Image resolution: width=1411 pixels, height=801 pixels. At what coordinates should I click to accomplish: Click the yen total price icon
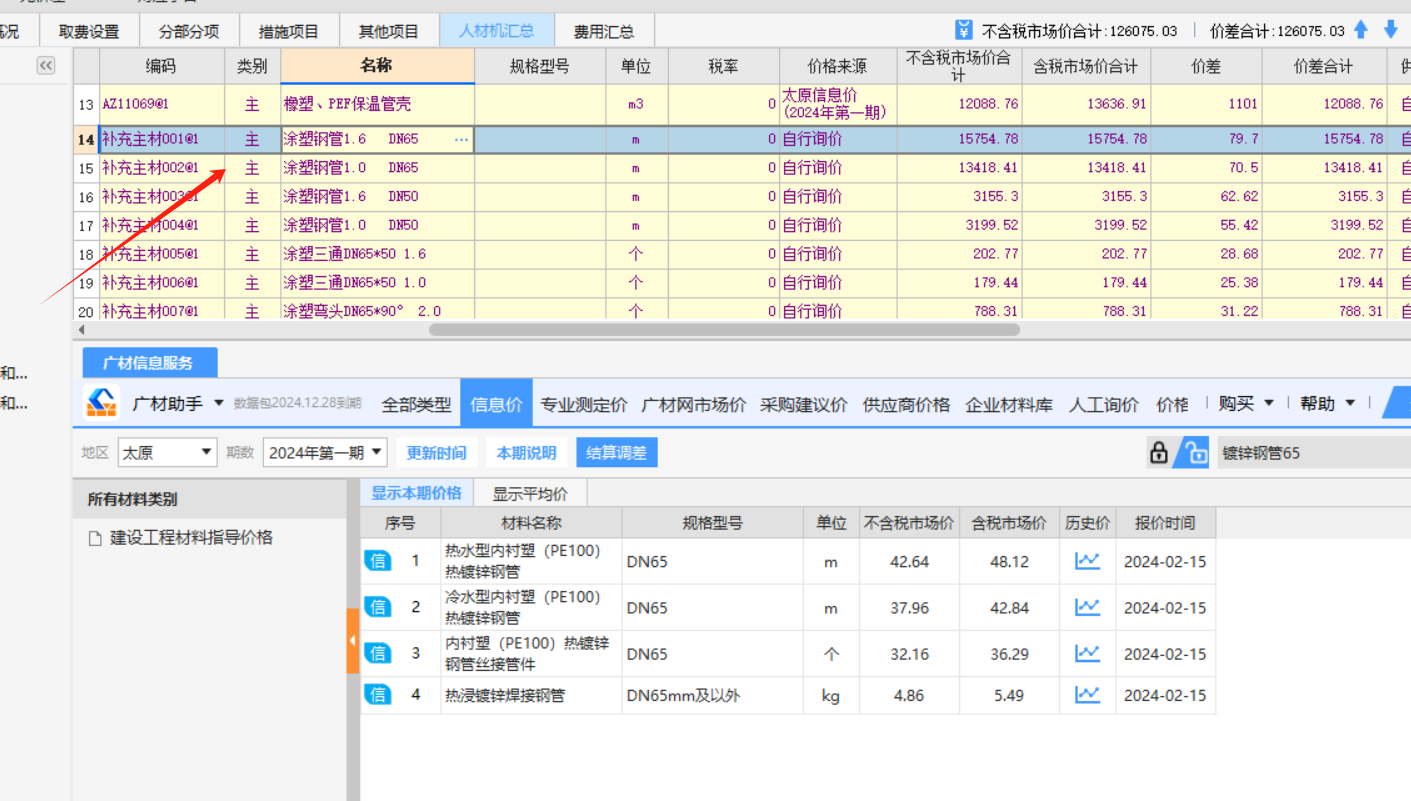(x=964, y=30)
